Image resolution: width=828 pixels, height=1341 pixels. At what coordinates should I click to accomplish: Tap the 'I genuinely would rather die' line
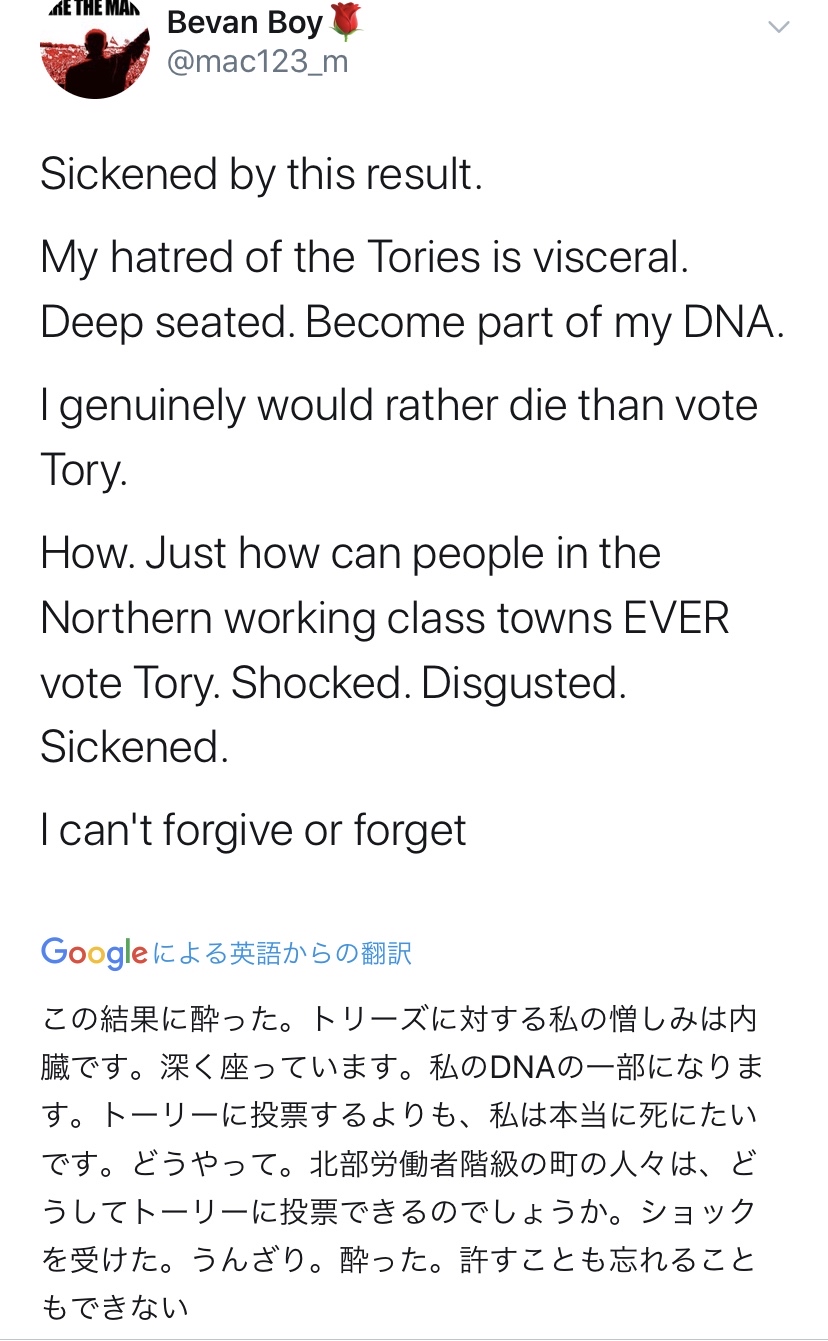pyautogui.click(x=398, y=406)
